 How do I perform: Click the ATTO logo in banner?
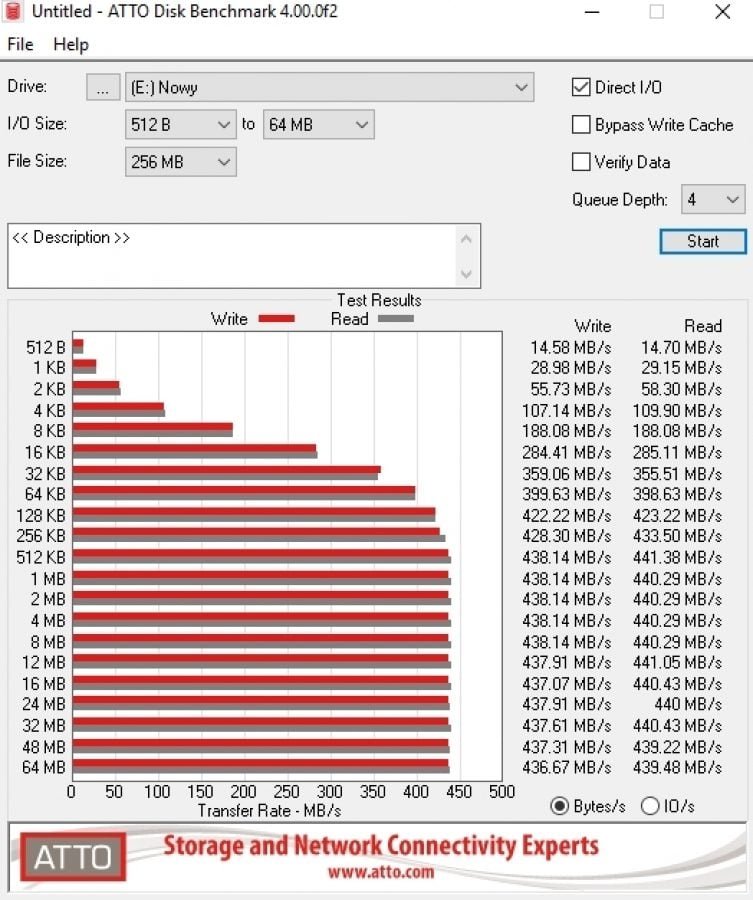tap(73, 857)
